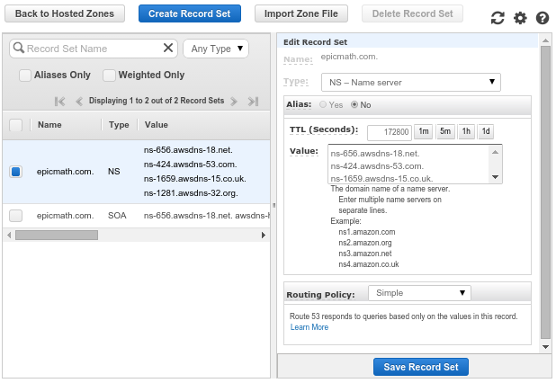
Task: Go to previous page of record sets
Action: [x=79, y=101]
